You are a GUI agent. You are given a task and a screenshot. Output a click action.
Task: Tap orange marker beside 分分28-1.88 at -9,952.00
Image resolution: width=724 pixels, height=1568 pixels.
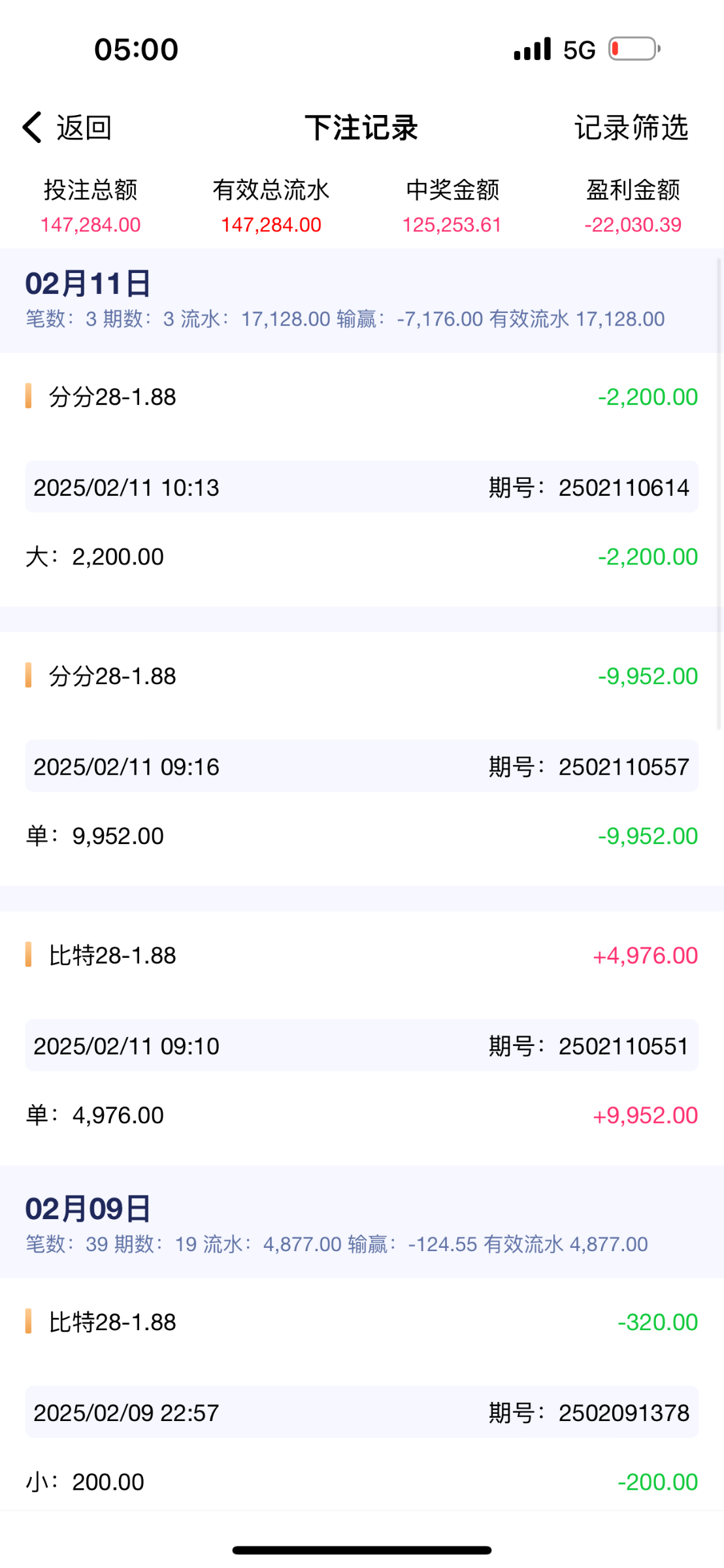[28, 676]
